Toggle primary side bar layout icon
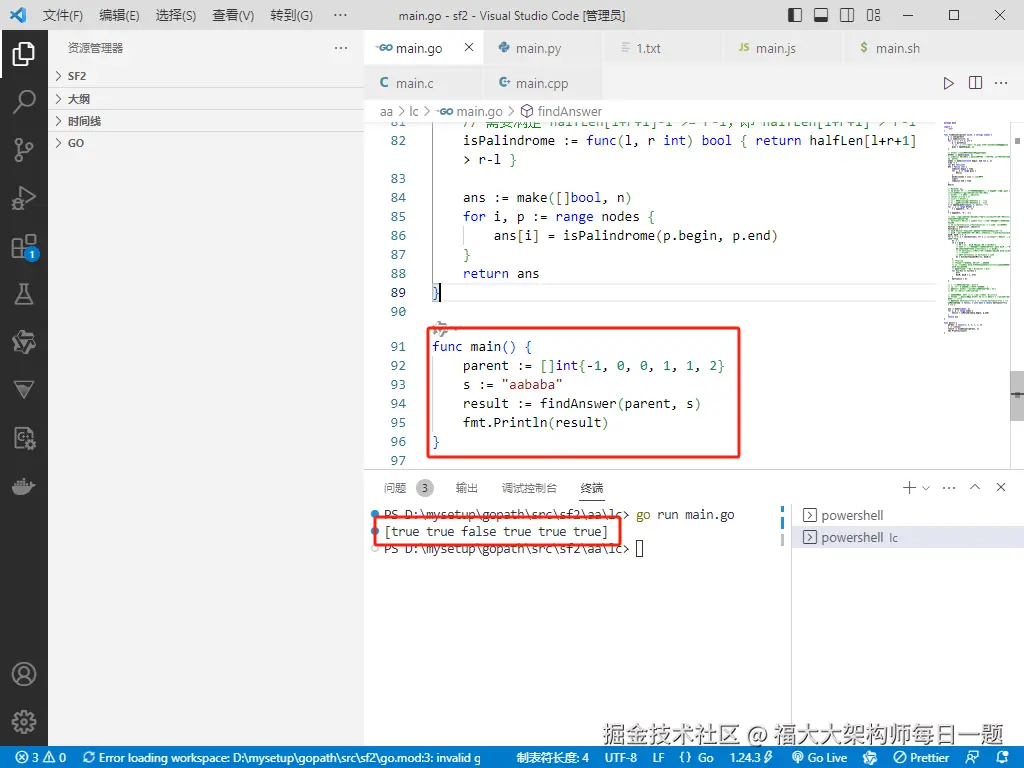Viewport: 1024px width, 768px height. (x=795, y=15)
